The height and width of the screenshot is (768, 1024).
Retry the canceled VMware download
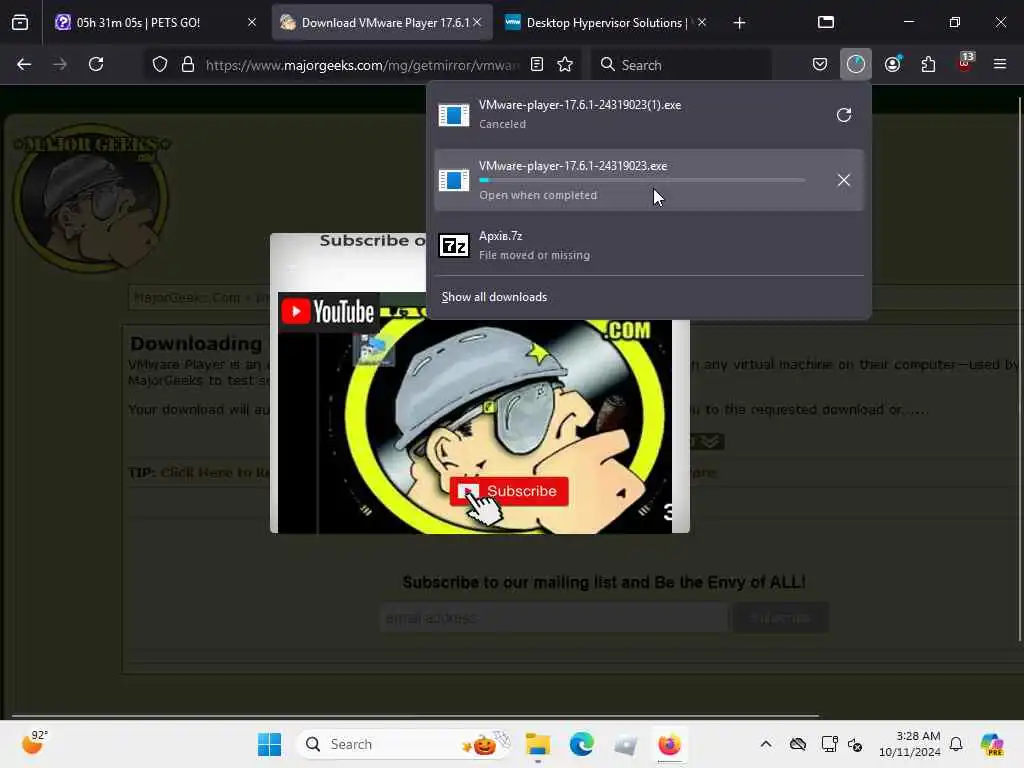click(844, 115)
